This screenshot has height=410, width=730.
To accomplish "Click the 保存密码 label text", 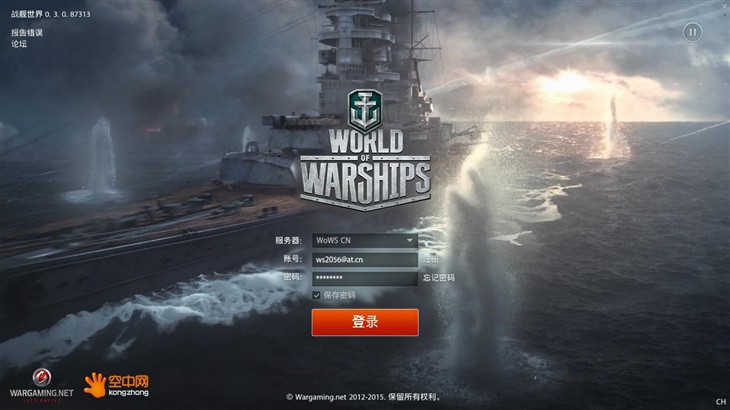I will (339, 295).
